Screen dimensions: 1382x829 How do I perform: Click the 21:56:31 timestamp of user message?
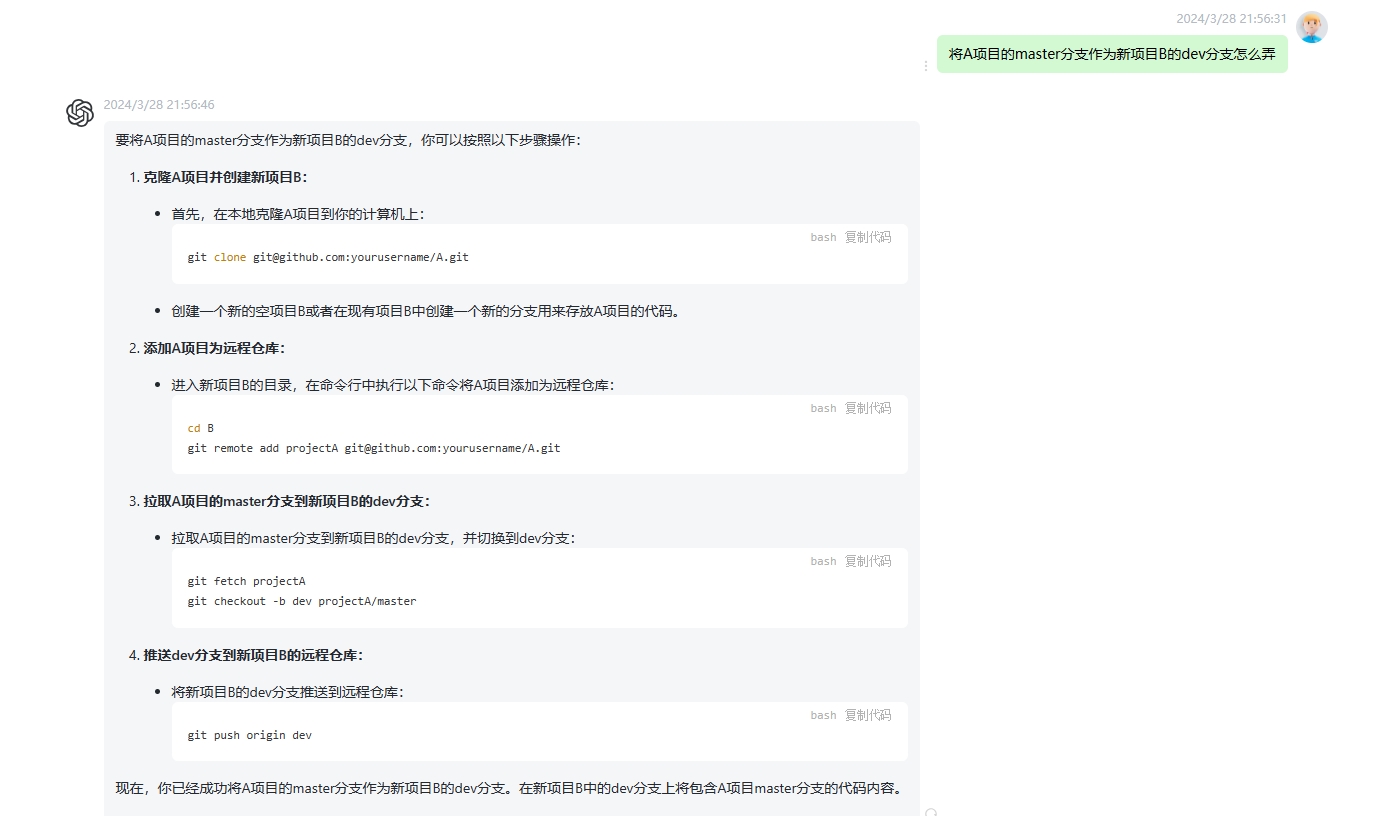(x=1230, y=19)
